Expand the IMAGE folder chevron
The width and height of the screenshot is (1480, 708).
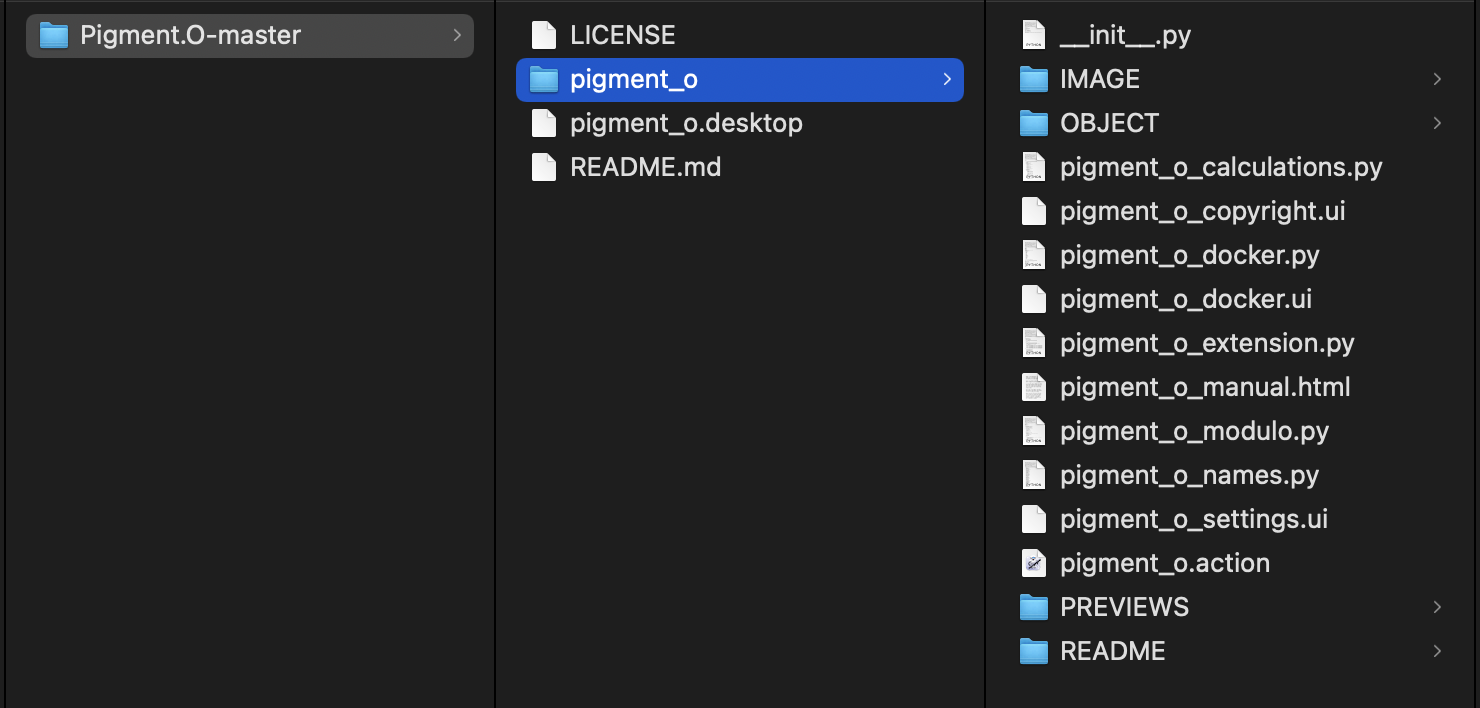click(1437, 79)
